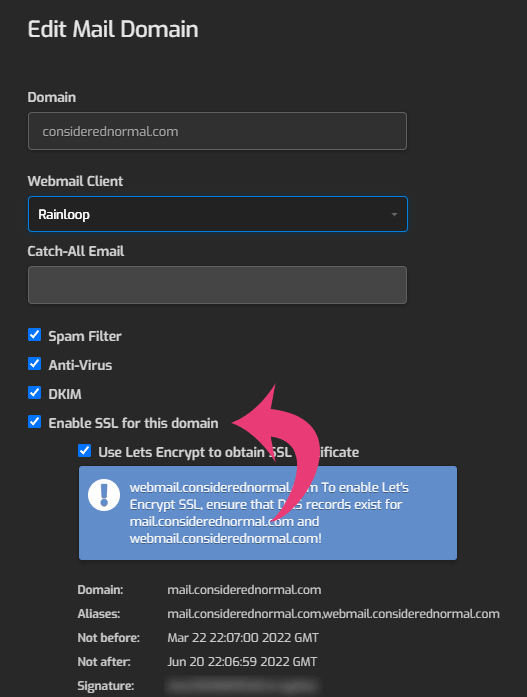Expand the Webmail Client dropdown arrow
The width and height of the screenshot is (527, 697).
[394, 214]
